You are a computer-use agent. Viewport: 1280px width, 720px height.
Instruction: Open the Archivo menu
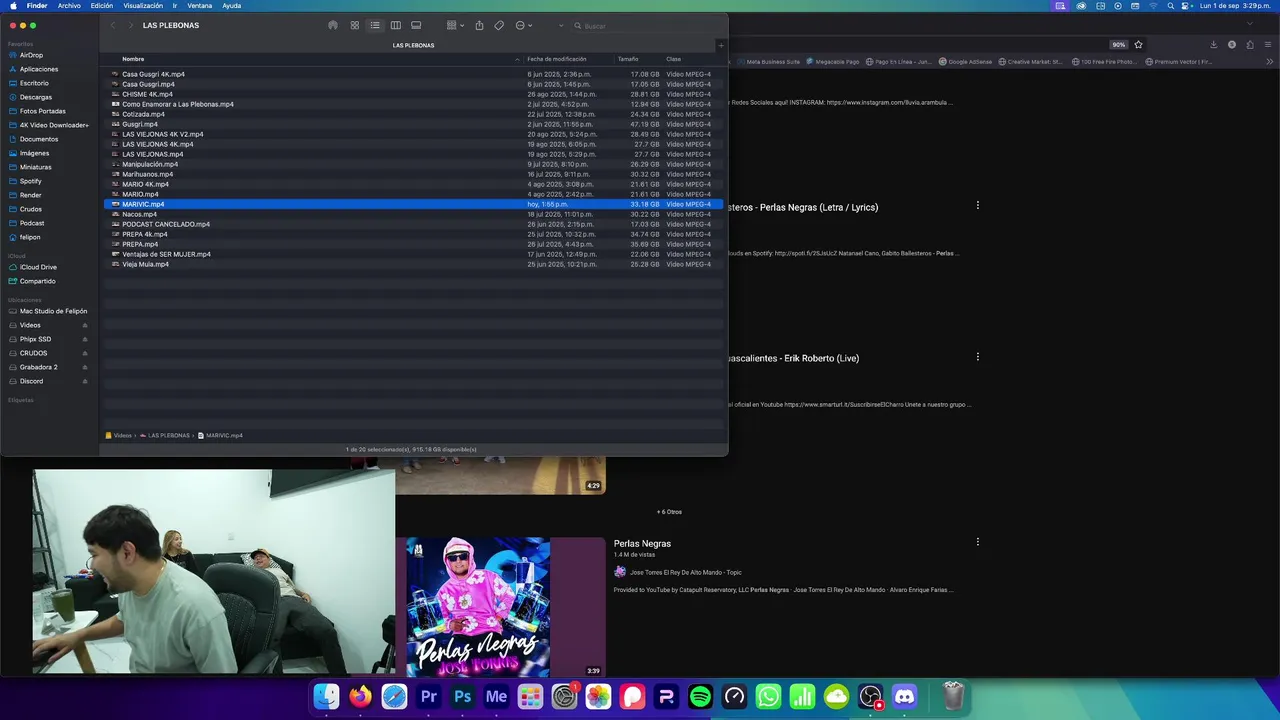[x=69, y=6]
